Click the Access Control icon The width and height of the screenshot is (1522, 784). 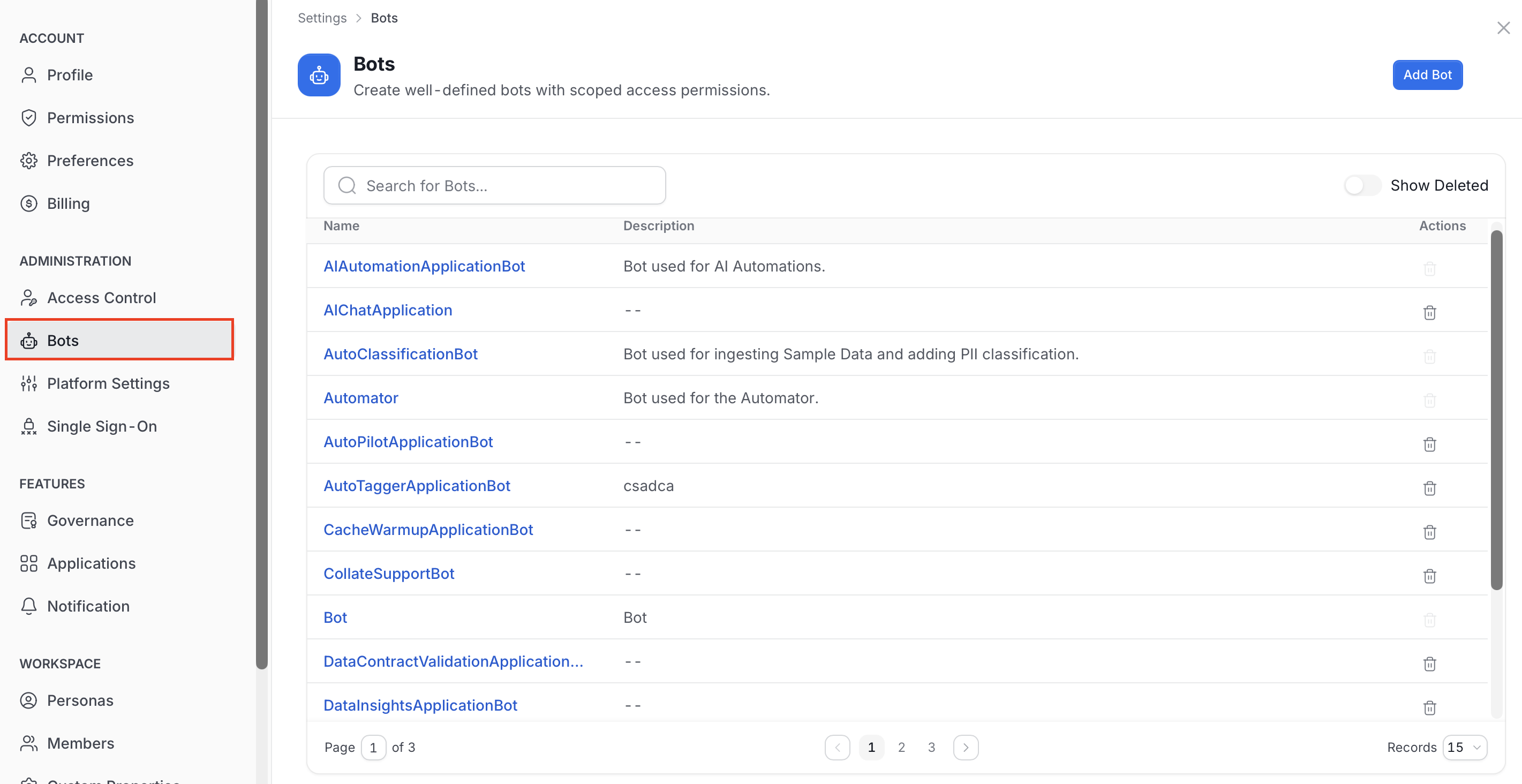click(28, 298)
